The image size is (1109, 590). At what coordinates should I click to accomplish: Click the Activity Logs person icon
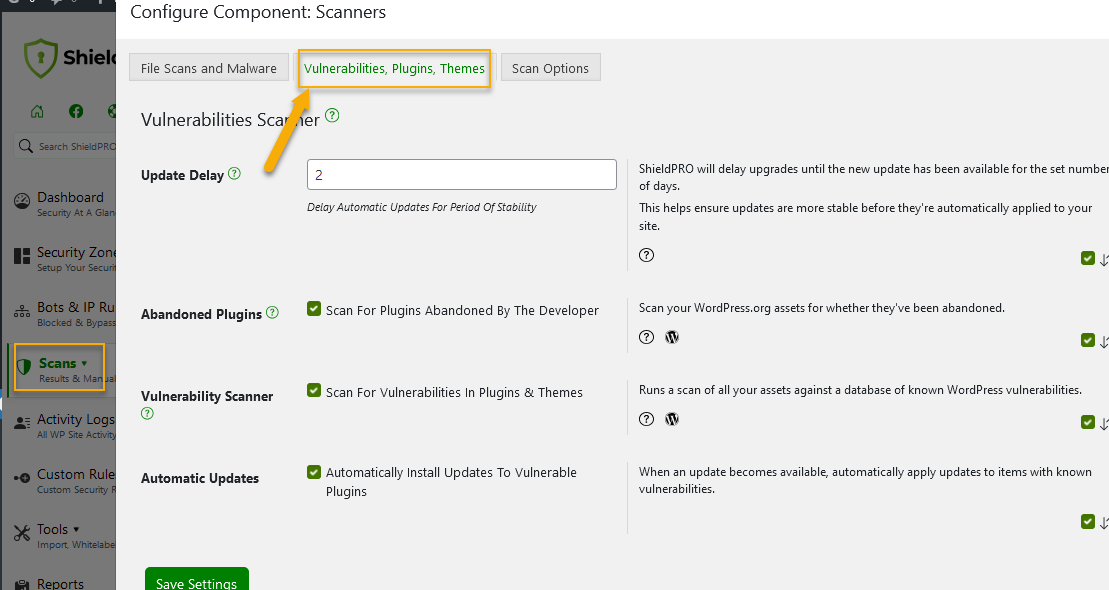pos(23,423)
